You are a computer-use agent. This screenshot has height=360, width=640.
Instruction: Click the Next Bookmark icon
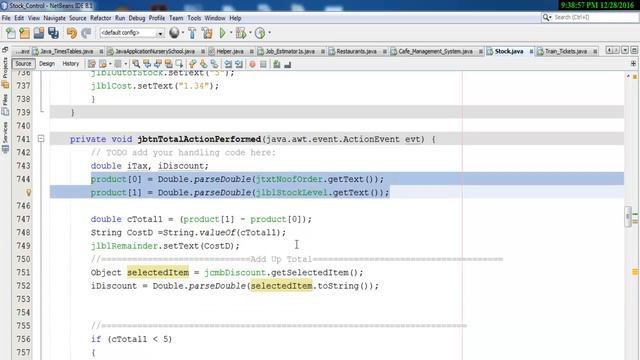(203, 64)
